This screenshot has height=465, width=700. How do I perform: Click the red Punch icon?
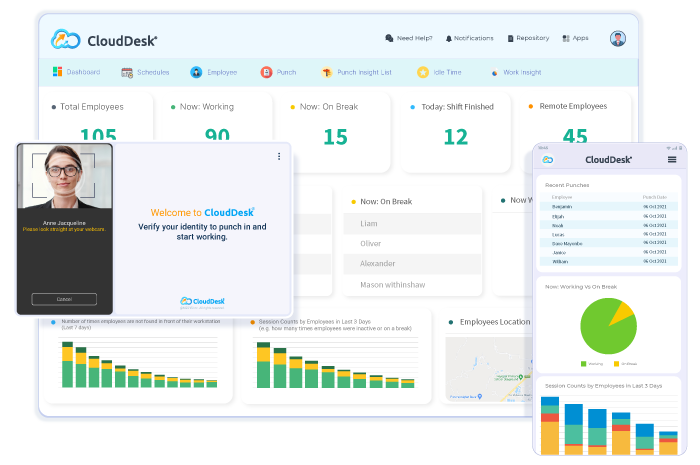(267, 72)
